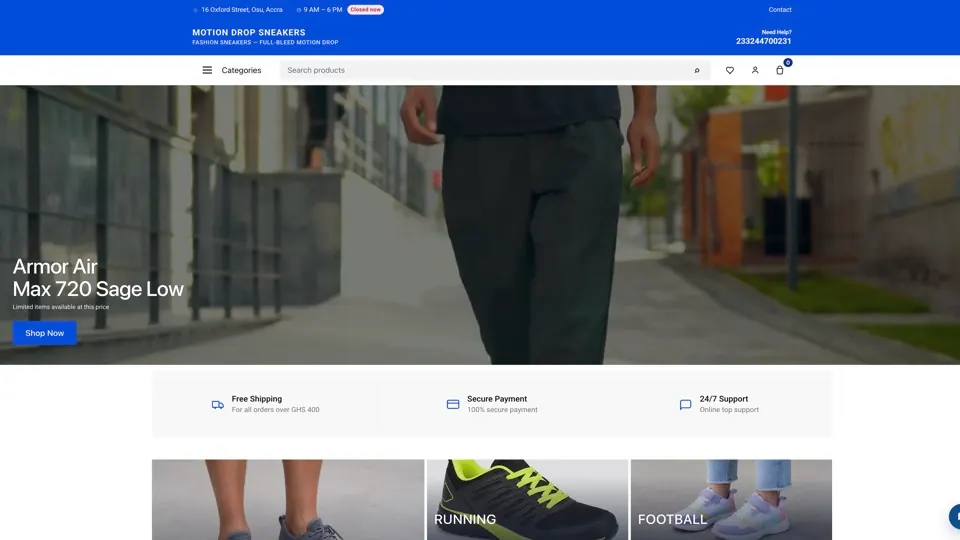Click the Free Shipping truck icon
Image resolution: width=960 pixels, height=540 pixels.
point(217,405)
